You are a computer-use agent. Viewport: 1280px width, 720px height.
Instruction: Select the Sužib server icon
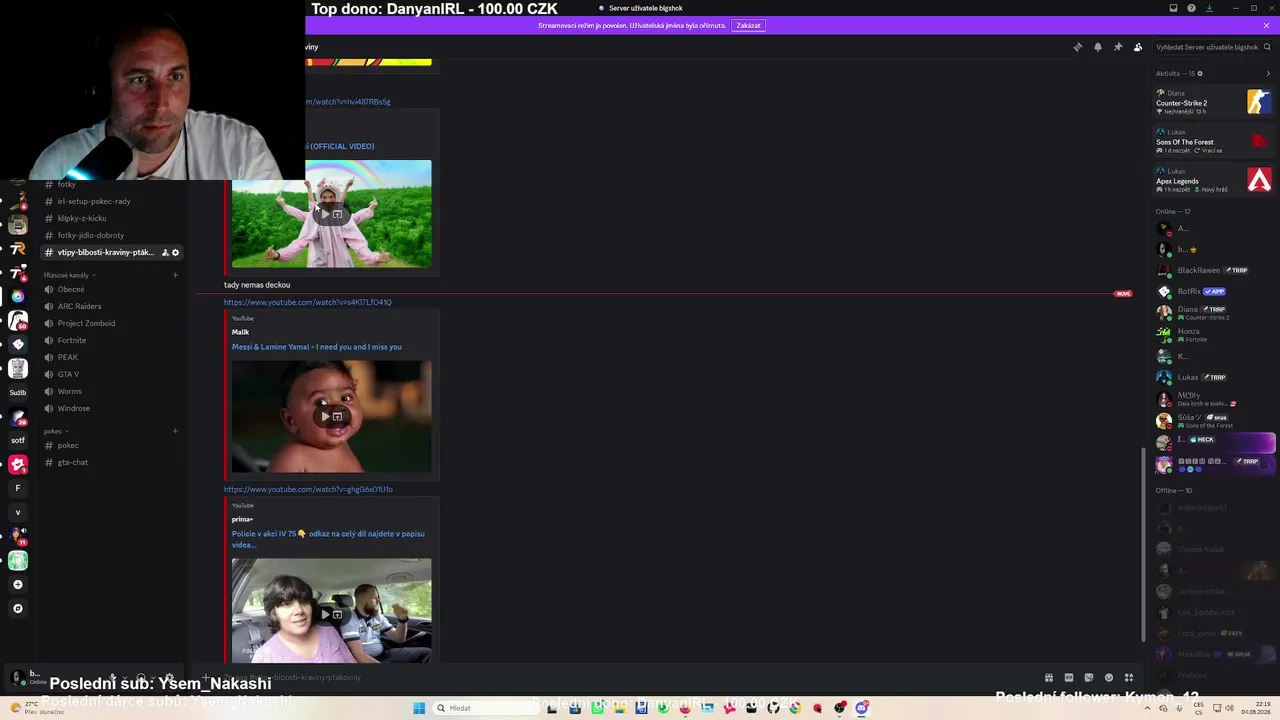18,392
